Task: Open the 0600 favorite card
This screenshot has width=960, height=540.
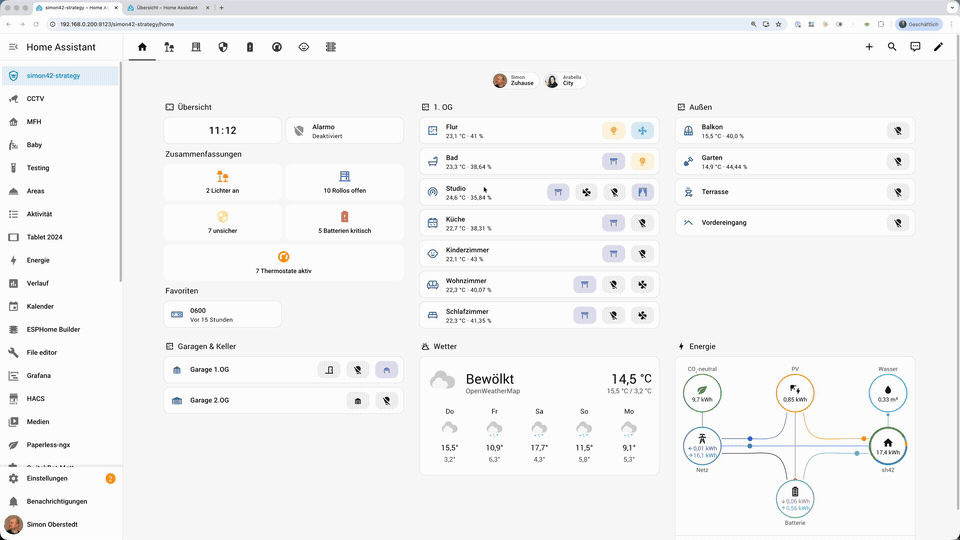Action: pyautogui.click(x=222, y=314)
